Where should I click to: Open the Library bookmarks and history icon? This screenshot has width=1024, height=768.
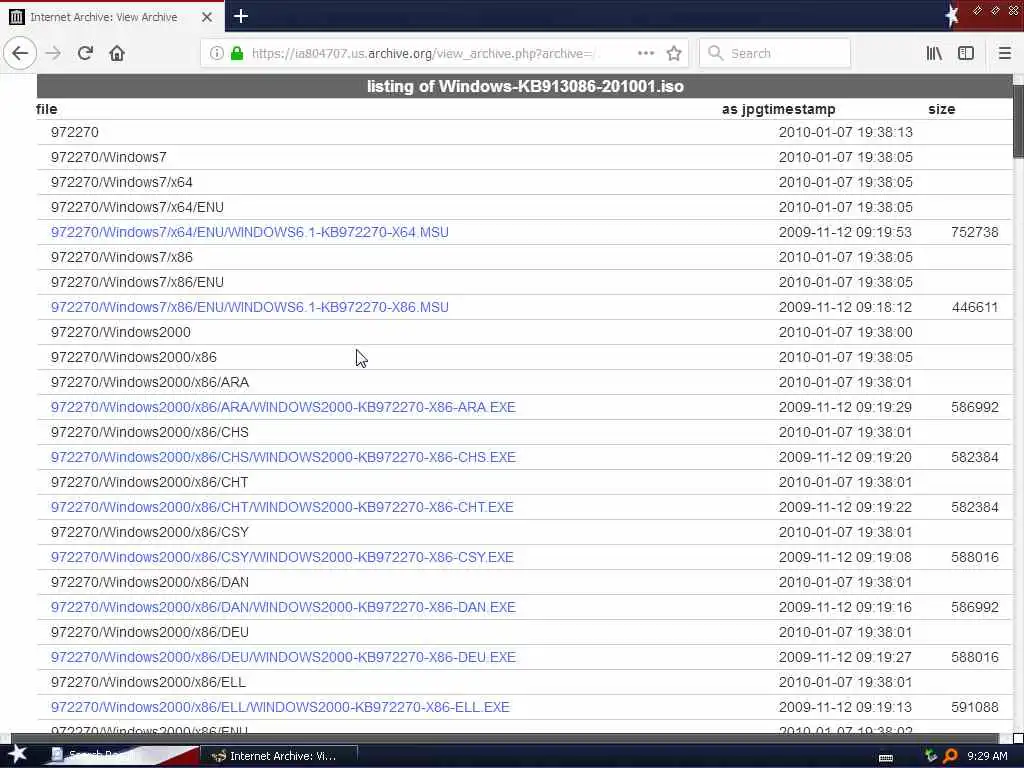coord(934,53)
